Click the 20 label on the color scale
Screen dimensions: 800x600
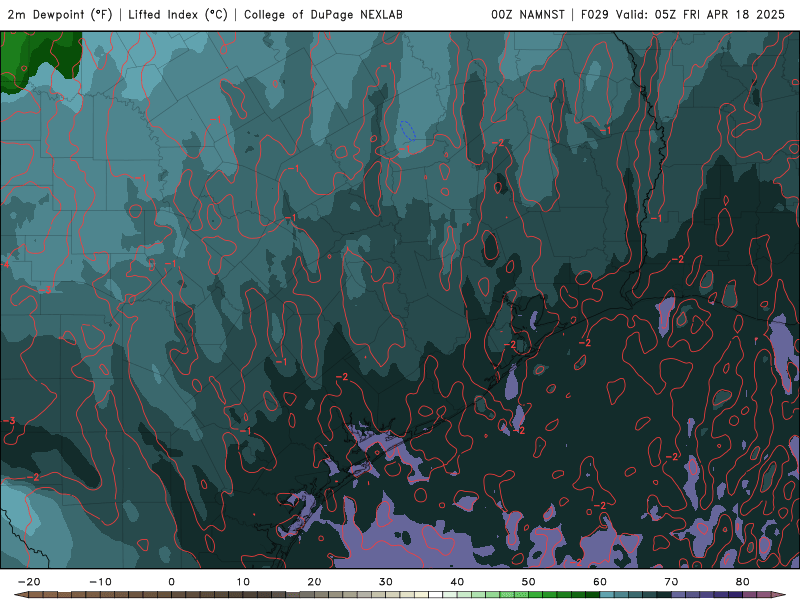point(314,582)
